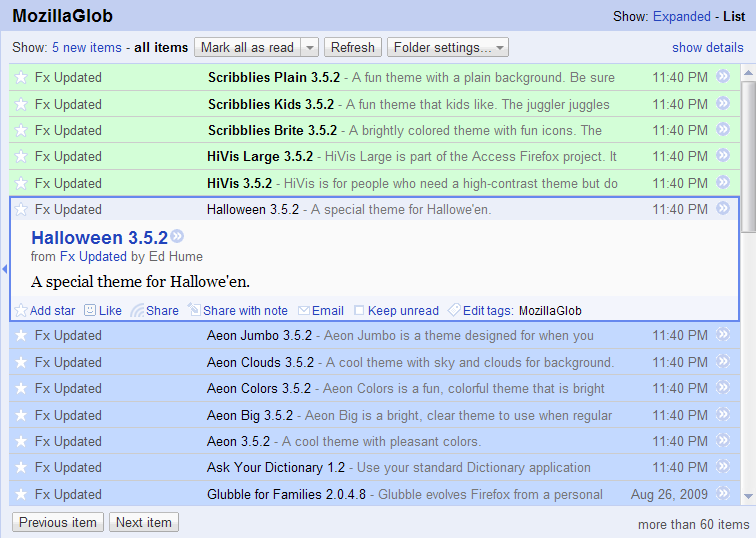Click arrow icon beside large Halloween 3.5.2 title

click(x=177, y=236)
